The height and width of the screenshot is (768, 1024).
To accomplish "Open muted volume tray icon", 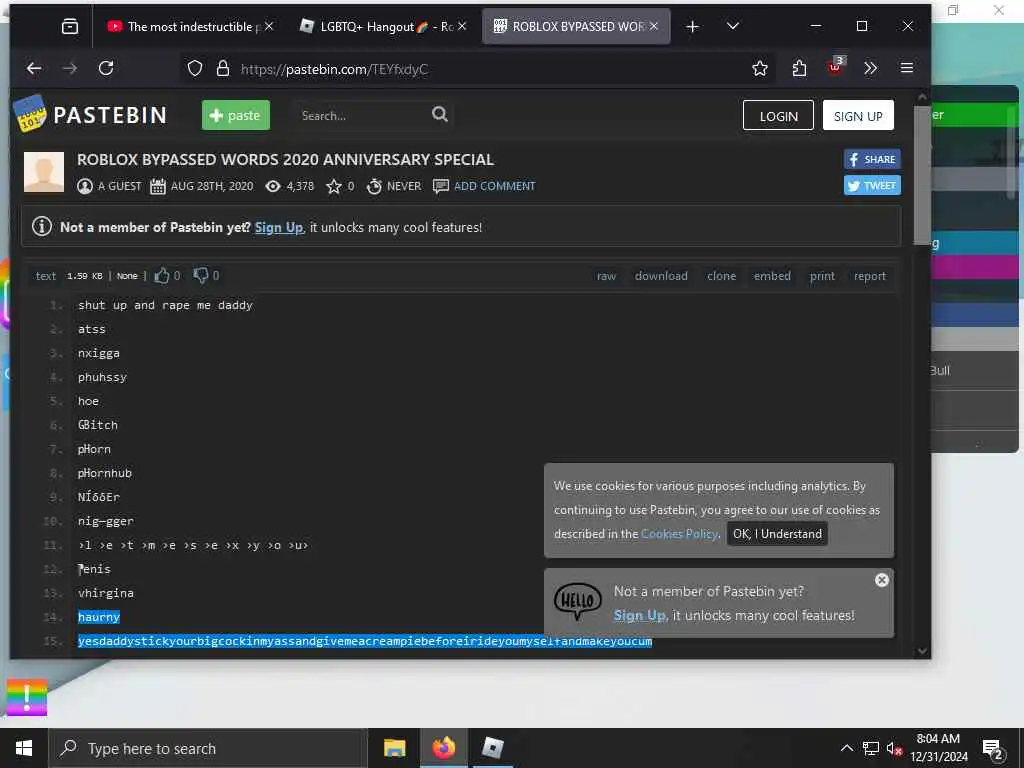I will [x=894, y=748].
